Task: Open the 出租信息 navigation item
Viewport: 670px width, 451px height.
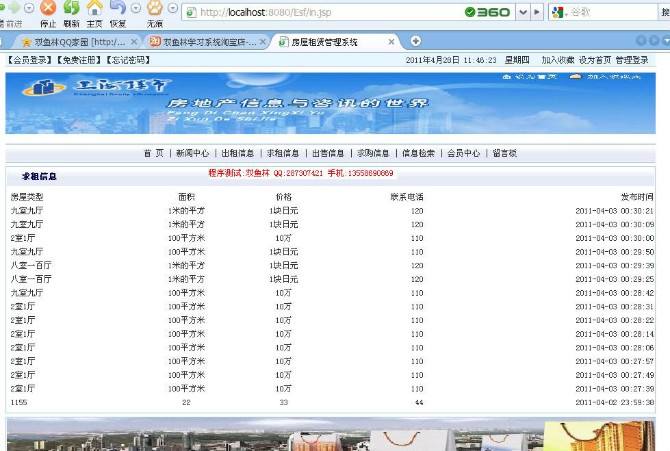Action: click(238, 153)
